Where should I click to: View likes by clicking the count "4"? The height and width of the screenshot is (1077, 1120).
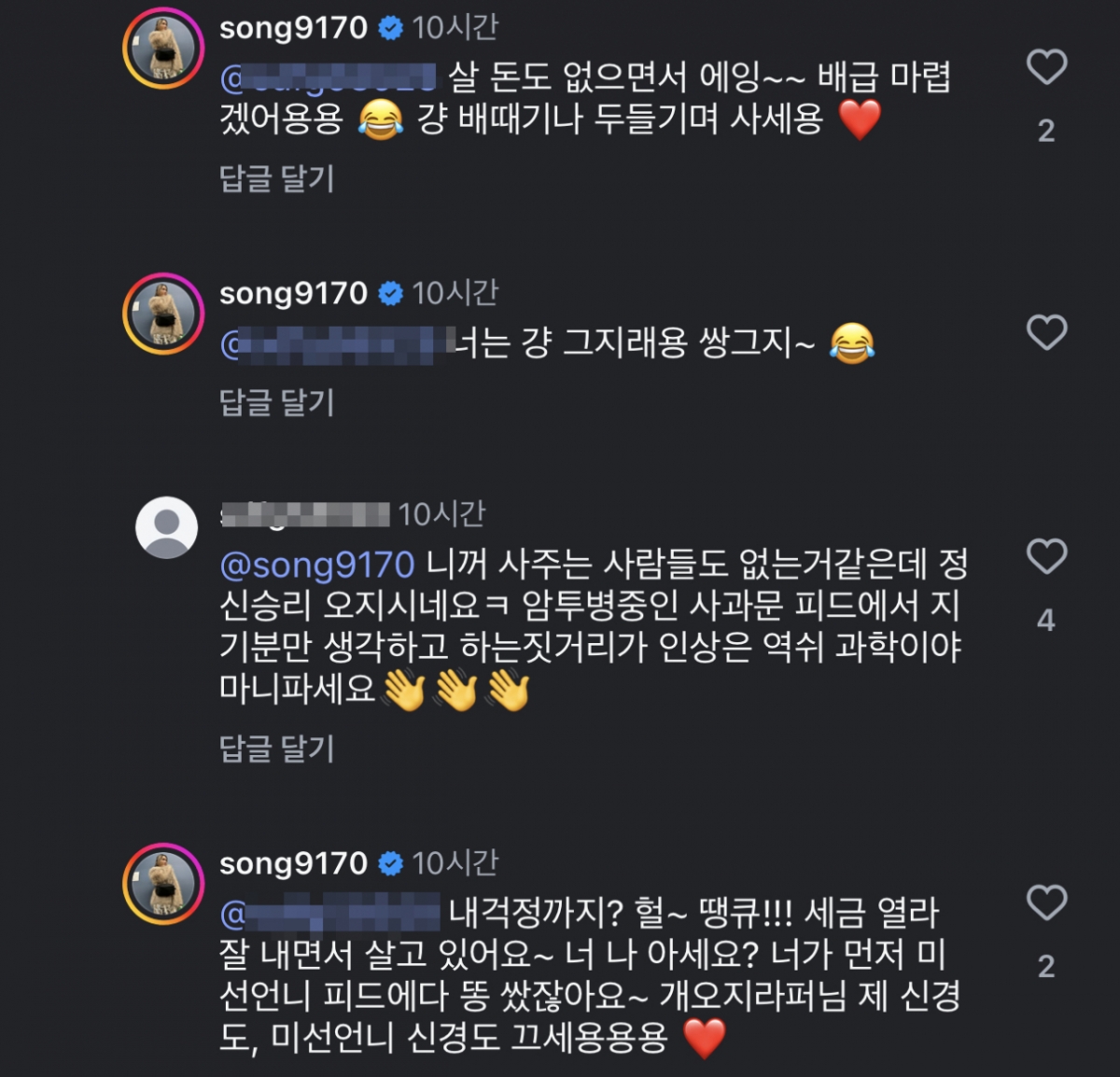(x=1046, y=620)
